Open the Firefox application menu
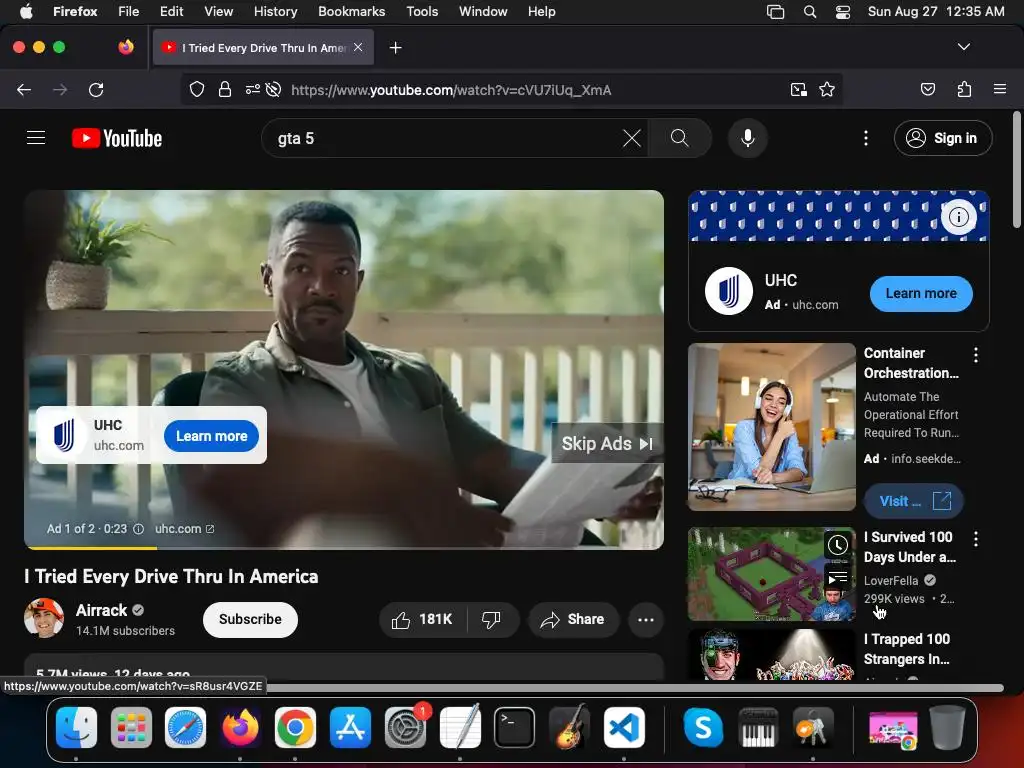This screenshot has height=768, width=1024. pos(999,89)
